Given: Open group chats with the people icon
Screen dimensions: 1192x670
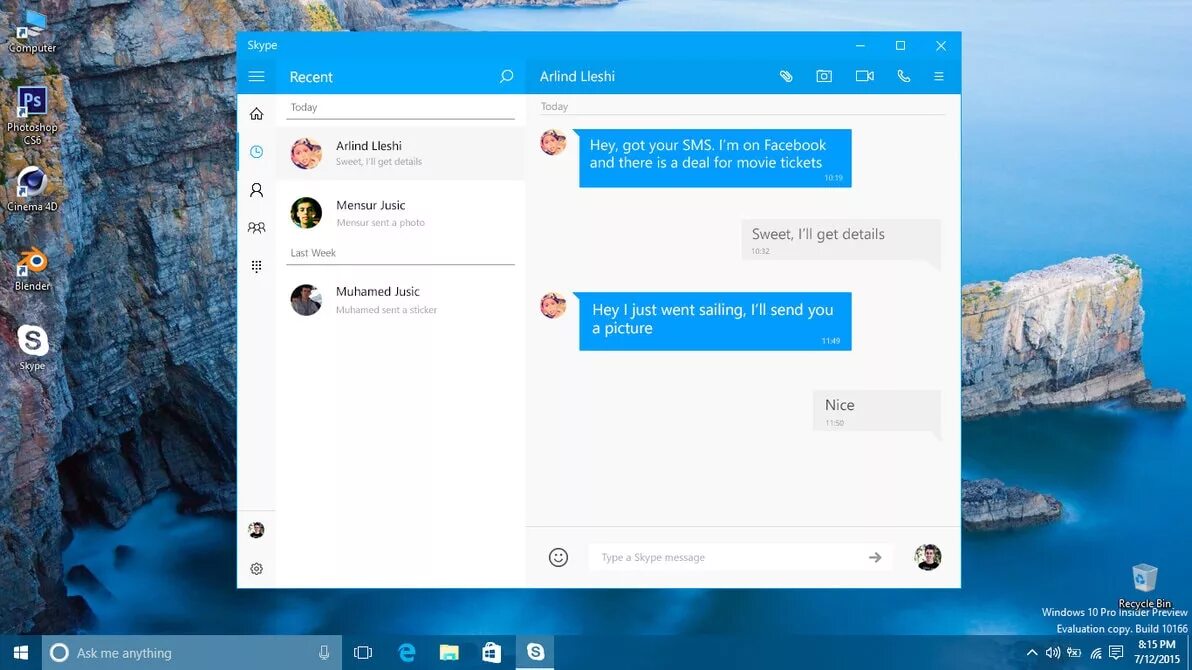Looking at the screenshot, I should (x=256, y=227).
